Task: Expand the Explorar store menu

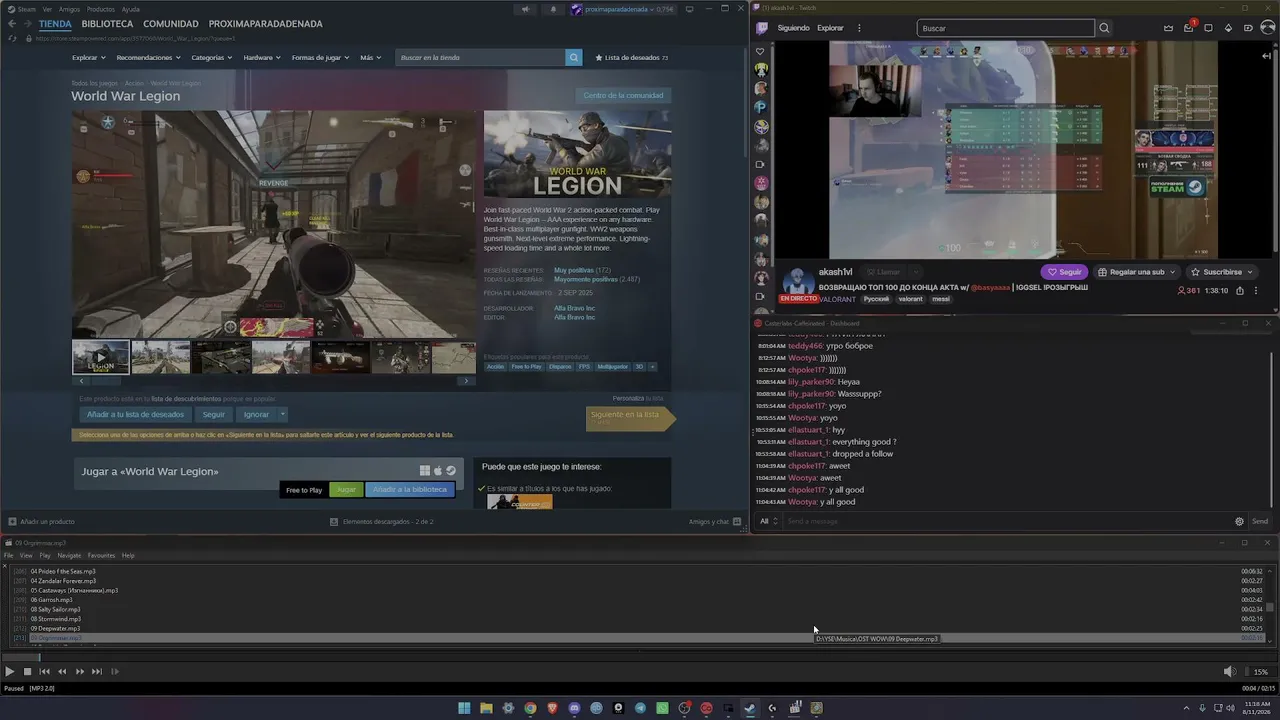Action: coord(88,58)
